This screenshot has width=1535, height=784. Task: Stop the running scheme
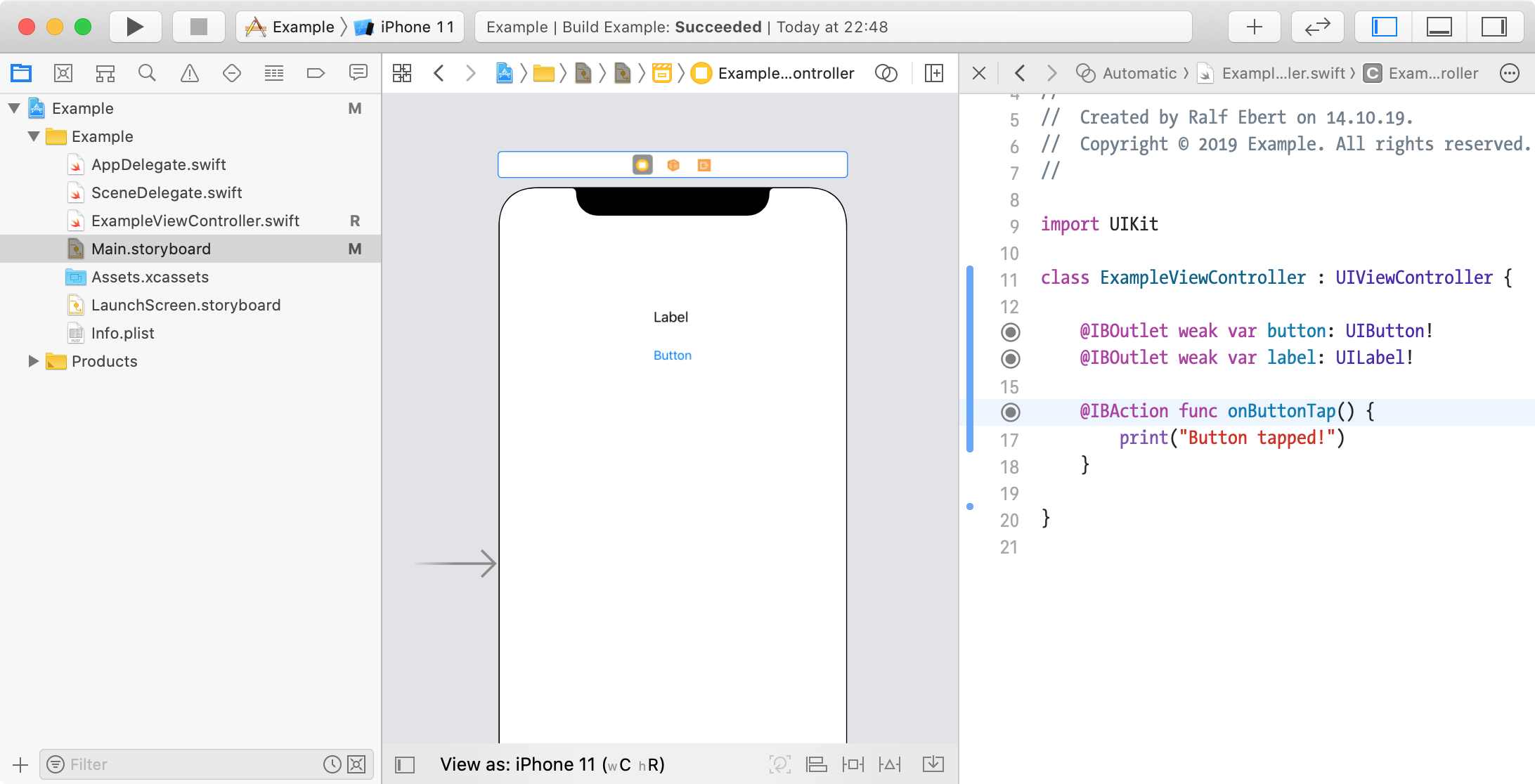[199, 27]
